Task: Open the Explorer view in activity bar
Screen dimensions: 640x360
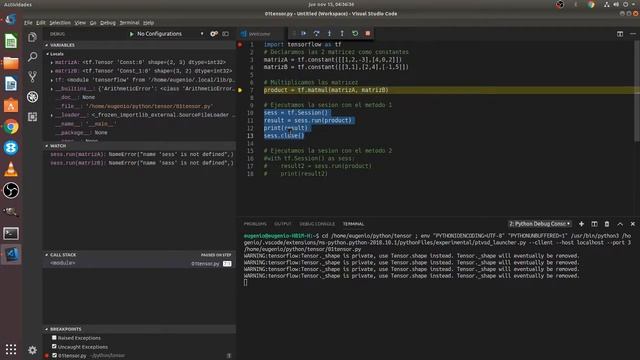Action: point(32,37)
